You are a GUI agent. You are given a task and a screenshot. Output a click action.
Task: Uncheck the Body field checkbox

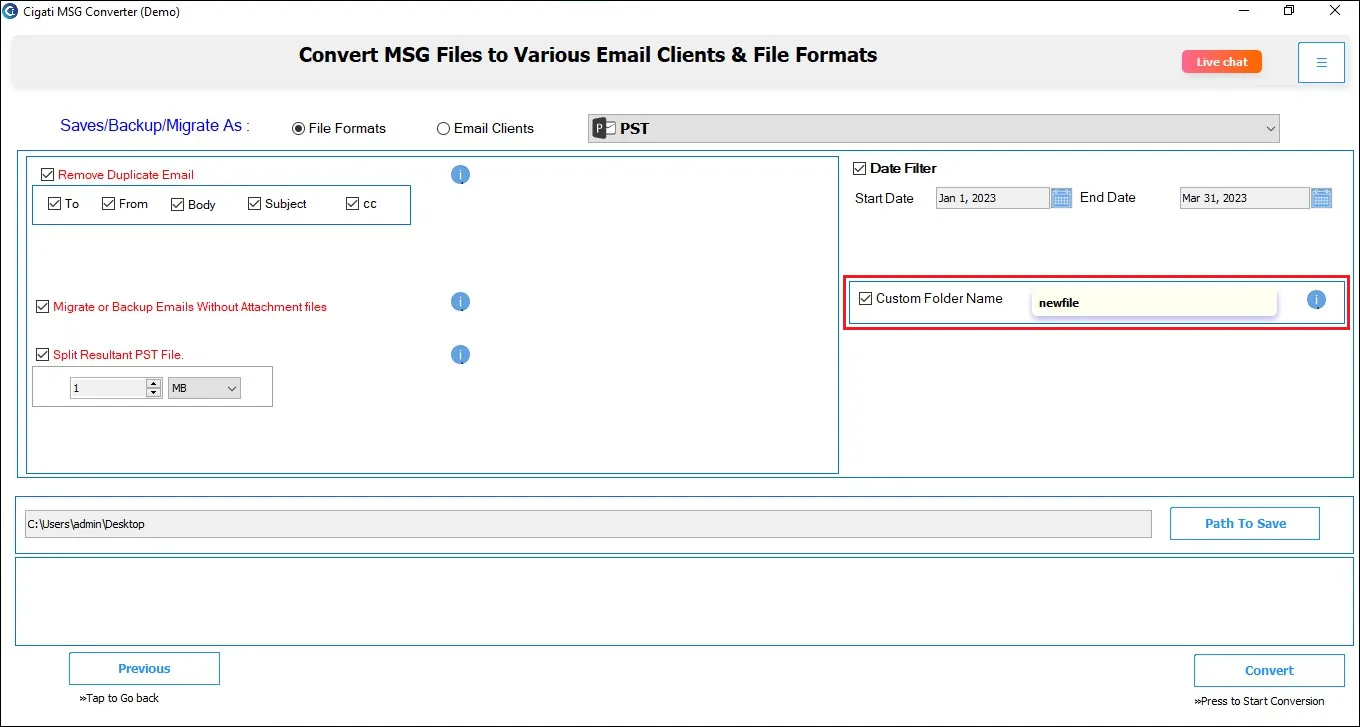tap(178, 205)
